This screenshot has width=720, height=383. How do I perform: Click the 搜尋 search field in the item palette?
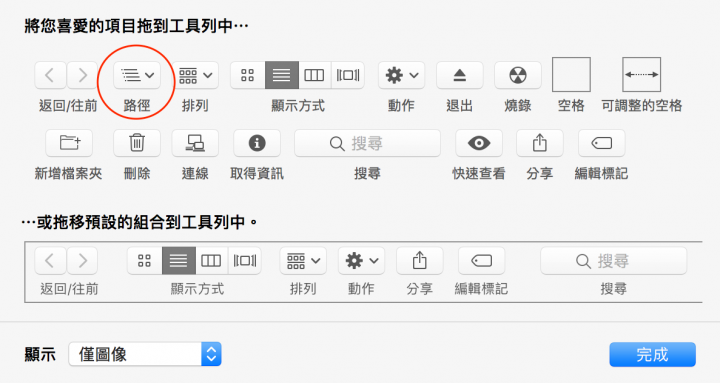tap(367, 143)
